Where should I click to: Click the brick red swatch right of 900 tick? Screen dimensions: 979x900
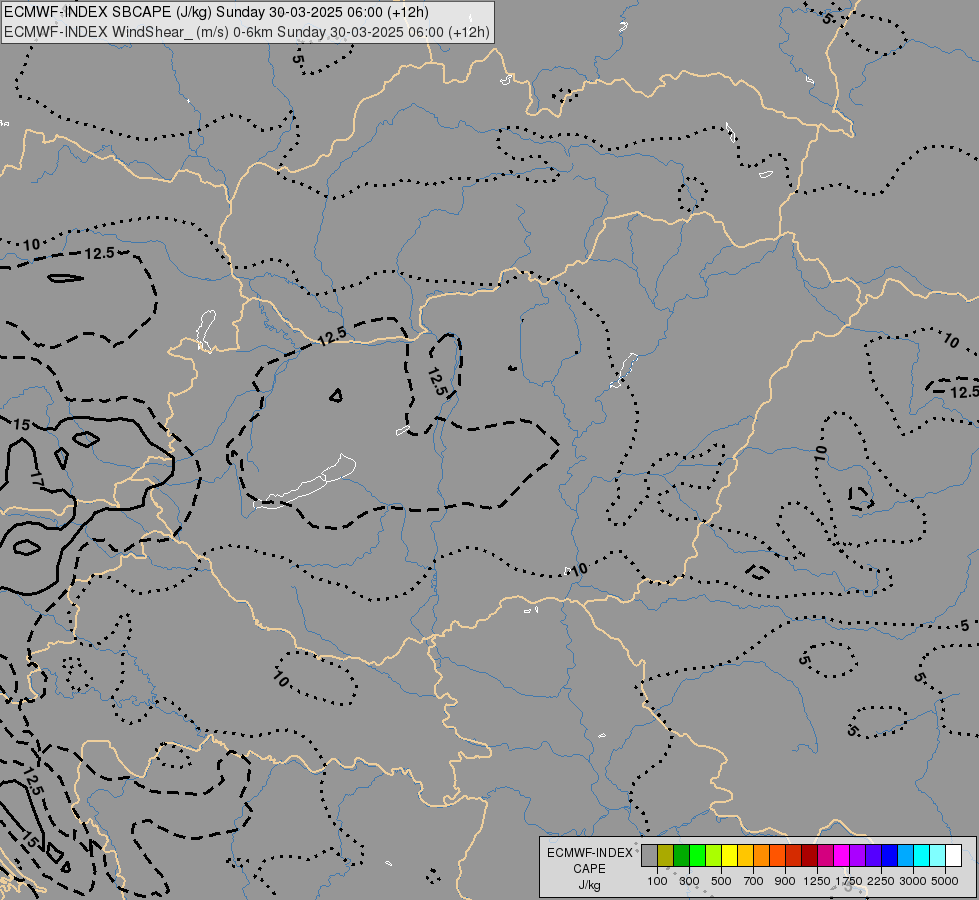(x=794, y=856)
